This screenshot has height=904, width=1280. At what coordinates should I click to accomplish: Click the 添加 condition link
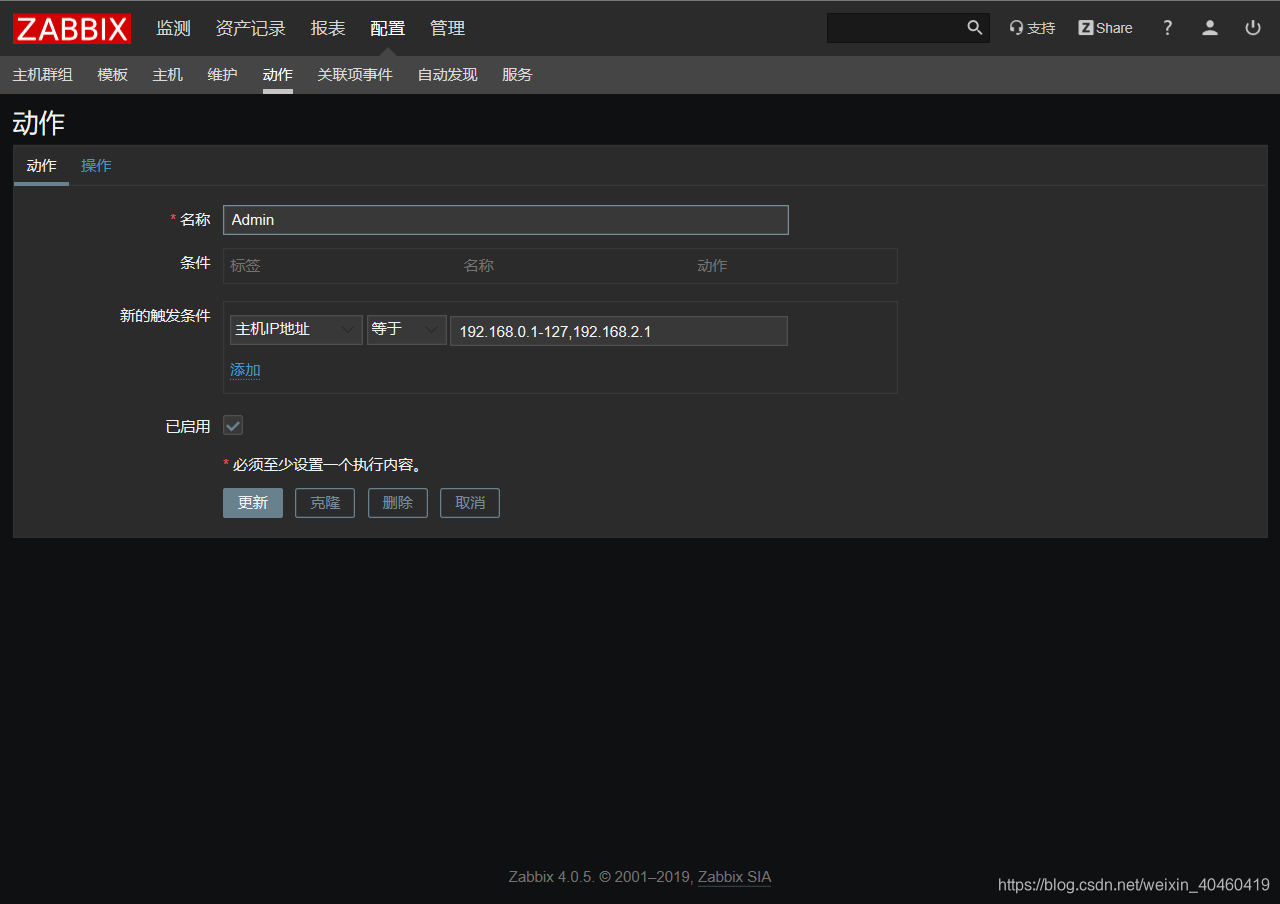[x=245, y=370]
